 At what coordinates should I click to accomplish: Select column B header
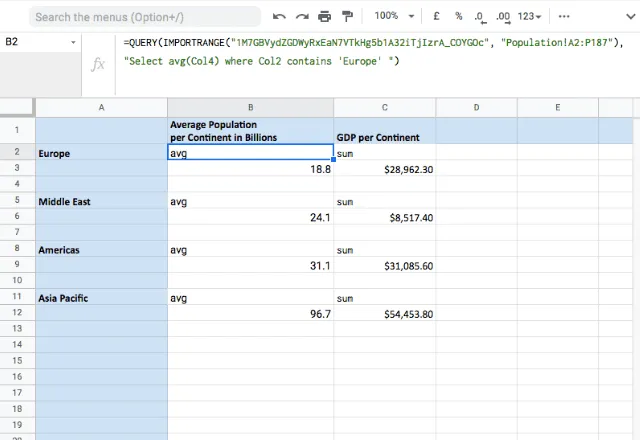(x=251, y=106)
